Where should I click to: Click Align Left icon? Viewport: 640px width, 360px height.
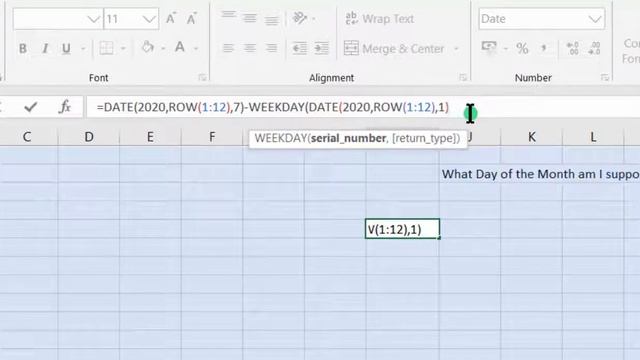coord(228,48)
